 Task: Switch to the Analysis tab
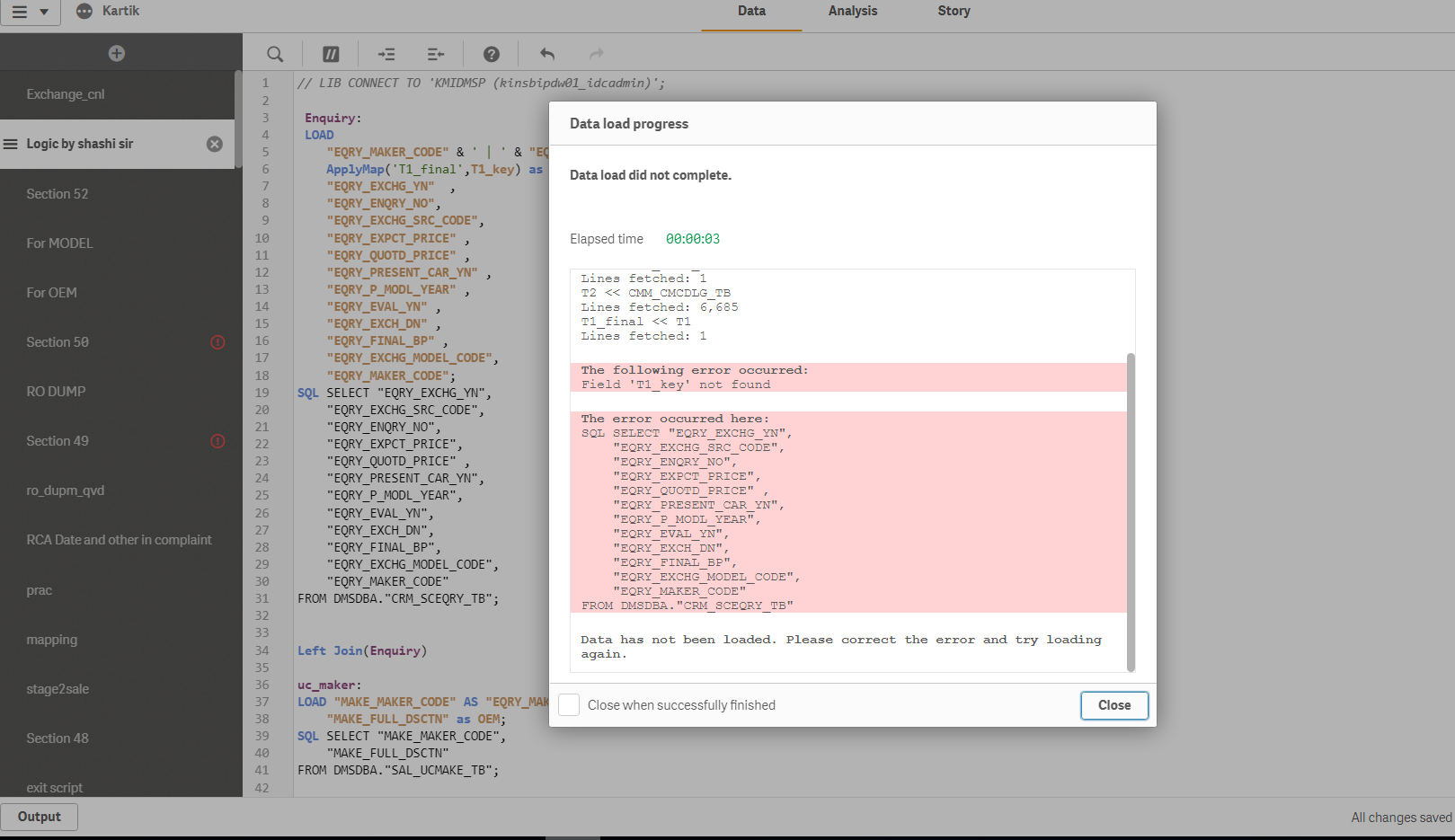point(852,11)
